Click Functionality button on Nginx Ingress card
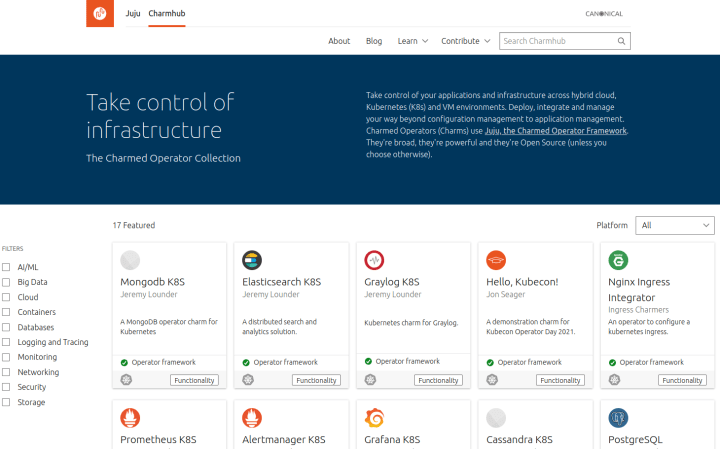 pos(682,380)
